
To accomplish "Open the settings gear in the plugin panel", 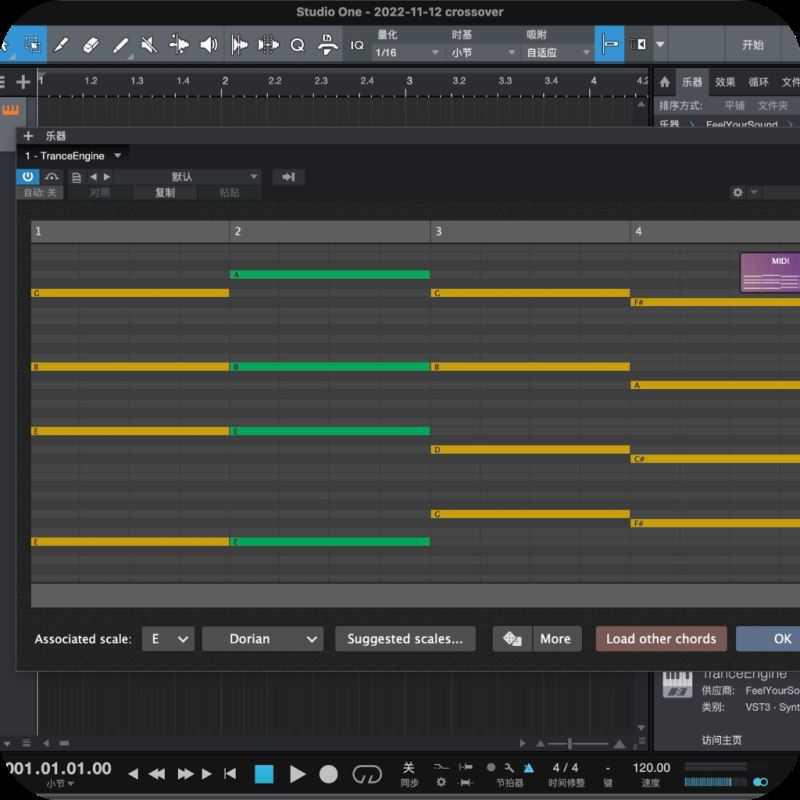I will 737,192.
